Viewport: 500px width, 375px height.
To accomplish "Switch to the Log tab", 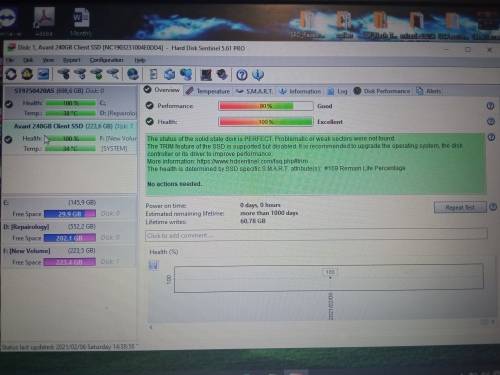I will coord(338,91).
